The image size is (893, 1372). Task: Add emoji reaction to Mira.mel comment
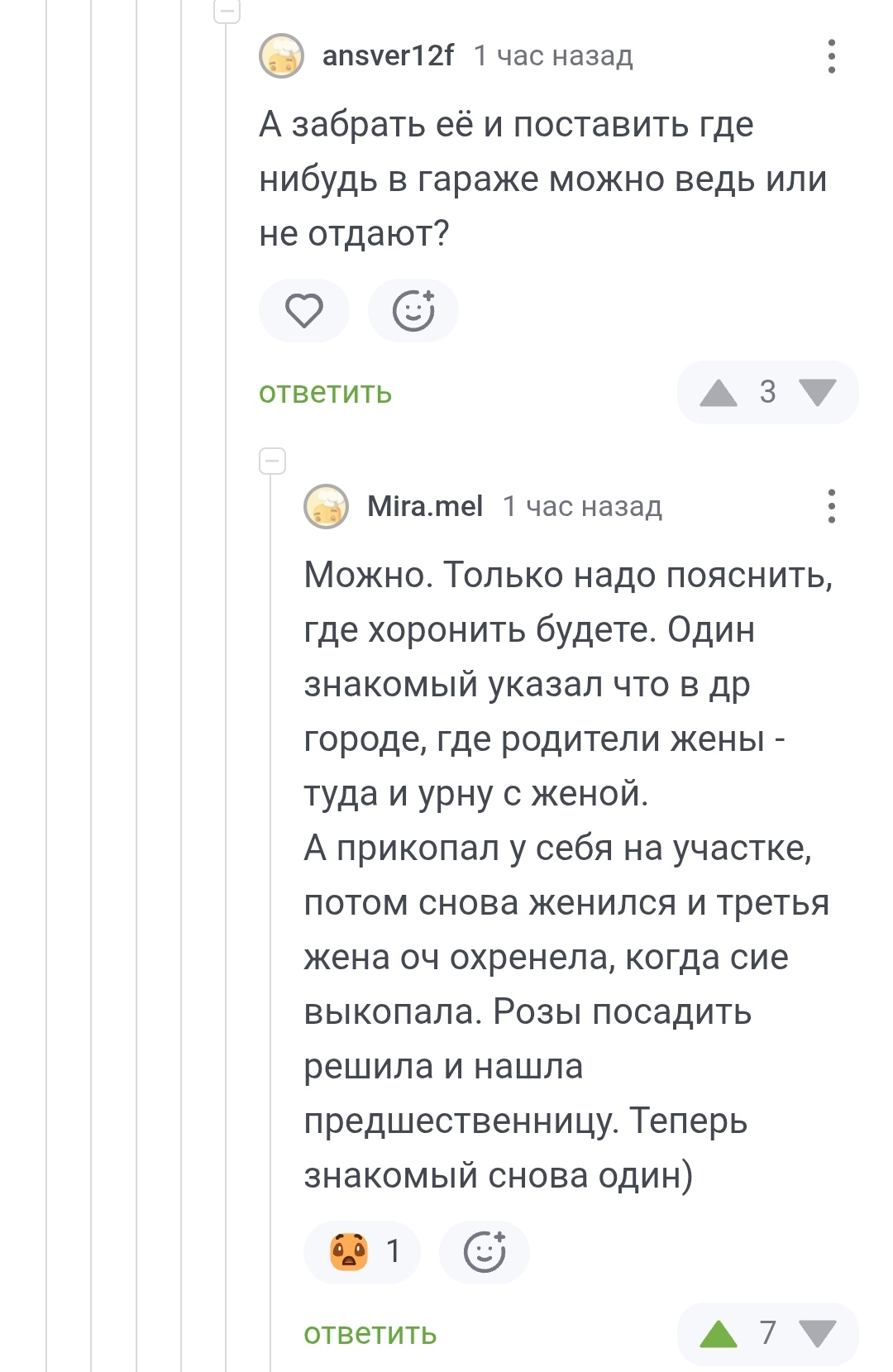(484, 1251)
